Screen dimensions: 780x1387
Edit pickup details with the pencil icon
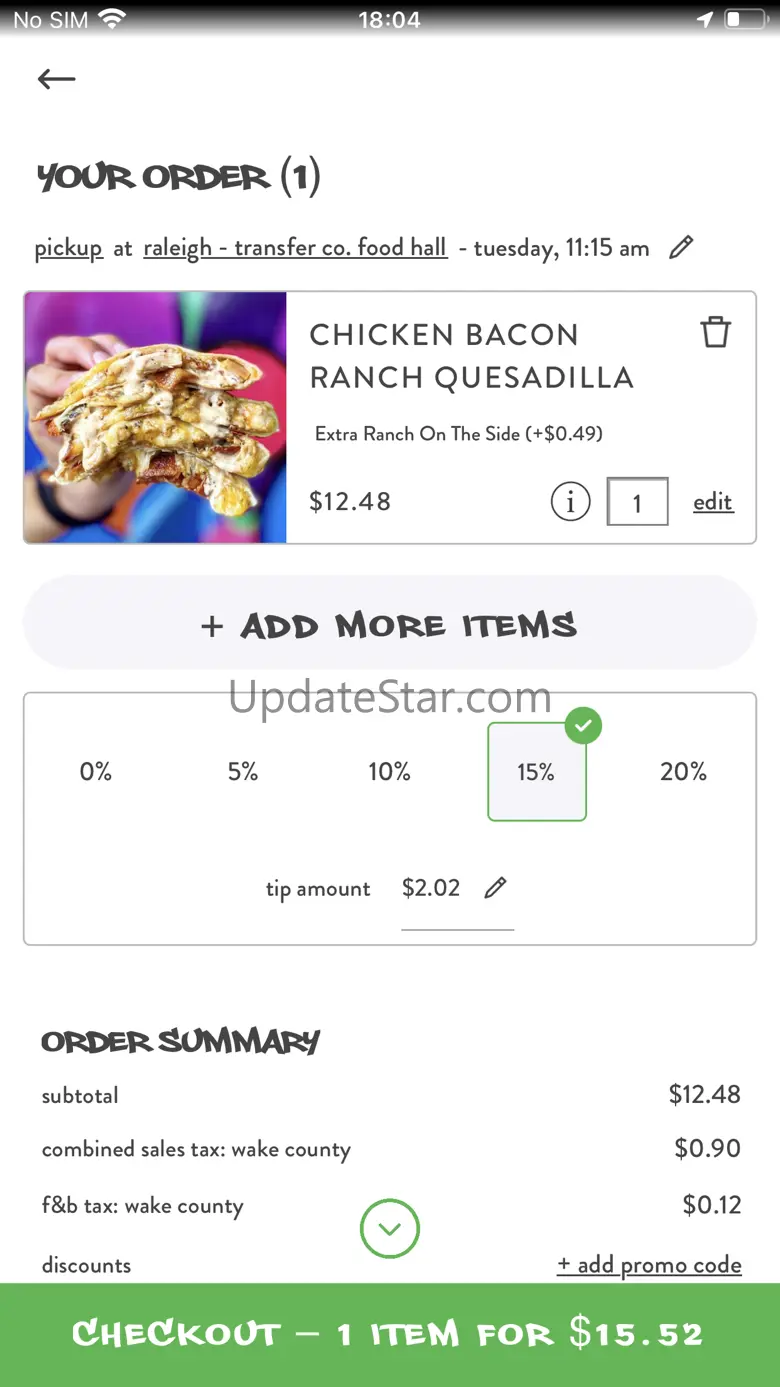681,247
